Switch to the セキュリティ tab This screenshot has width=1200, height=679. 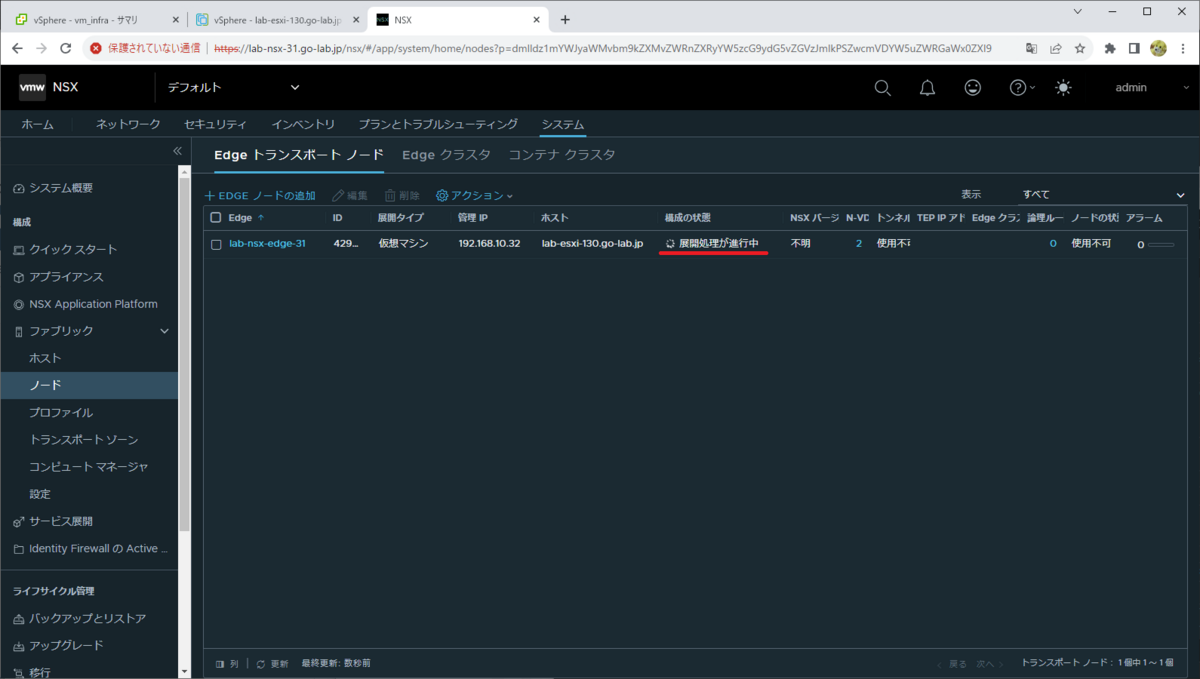215,124
